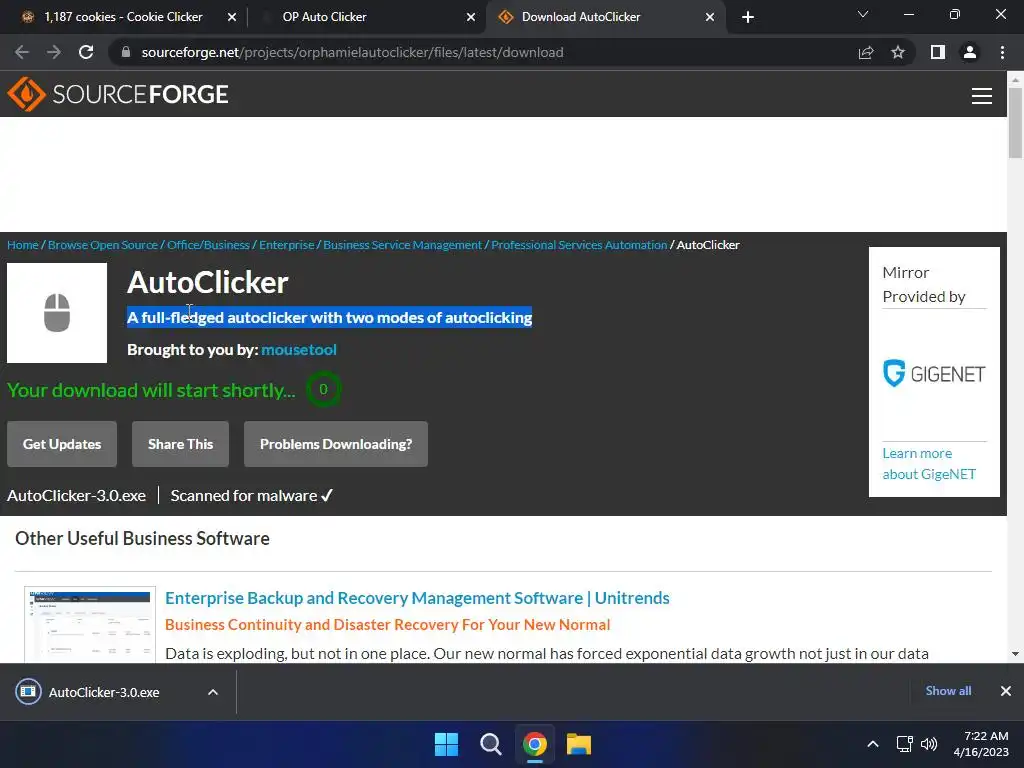Click the scrollbar down arrow

point(1015,654)
